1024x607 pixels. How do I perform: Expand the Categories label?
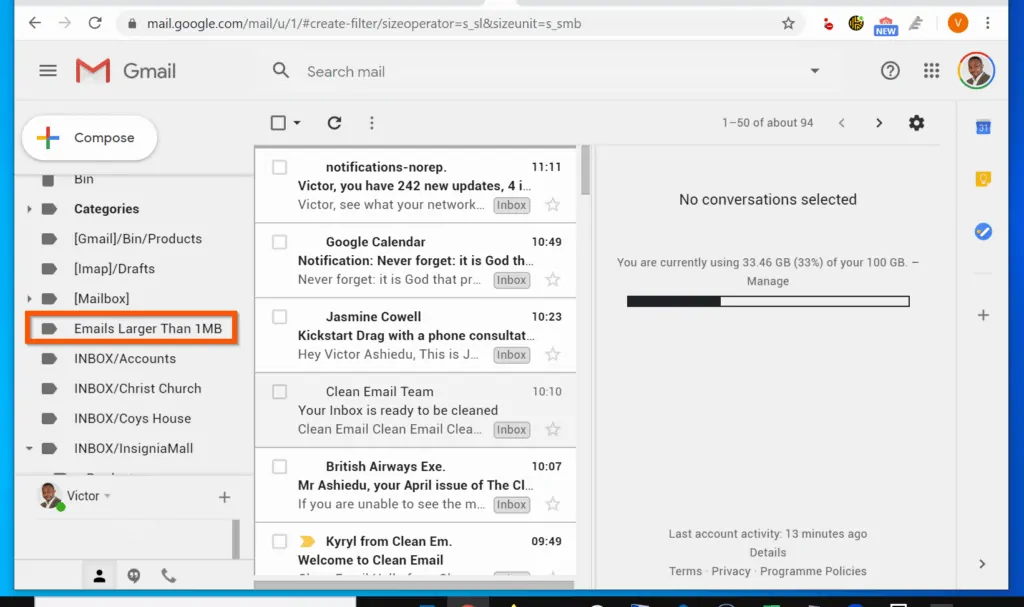click(29, 209)
